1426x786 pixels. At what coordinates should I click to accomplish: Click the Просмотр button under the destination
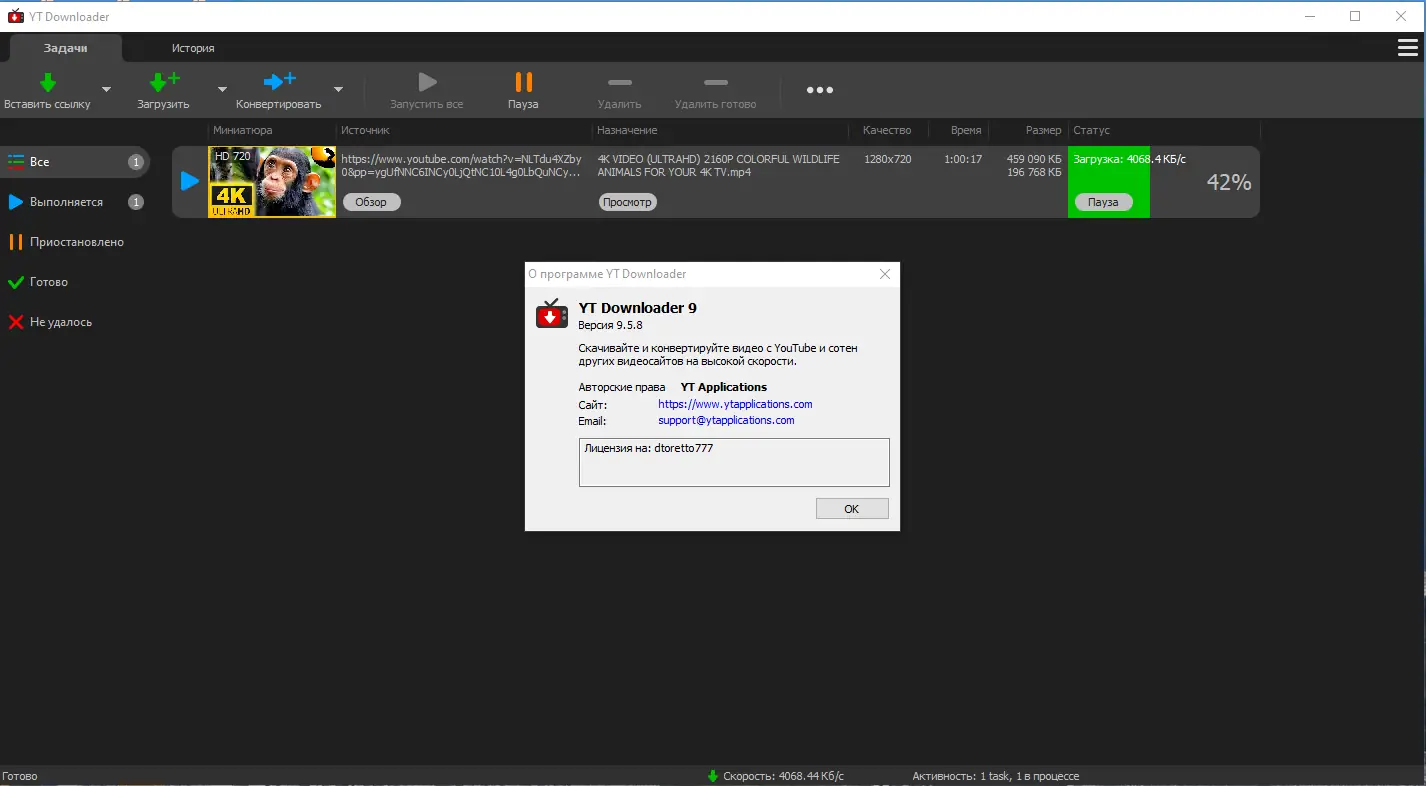coord(627,202)
